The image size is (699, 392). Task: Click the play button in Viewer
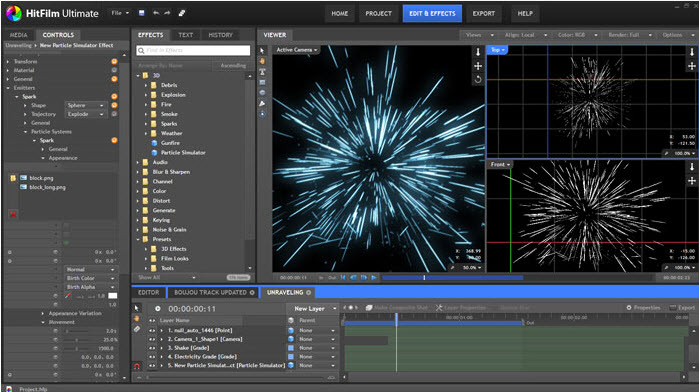click(374, 277)
